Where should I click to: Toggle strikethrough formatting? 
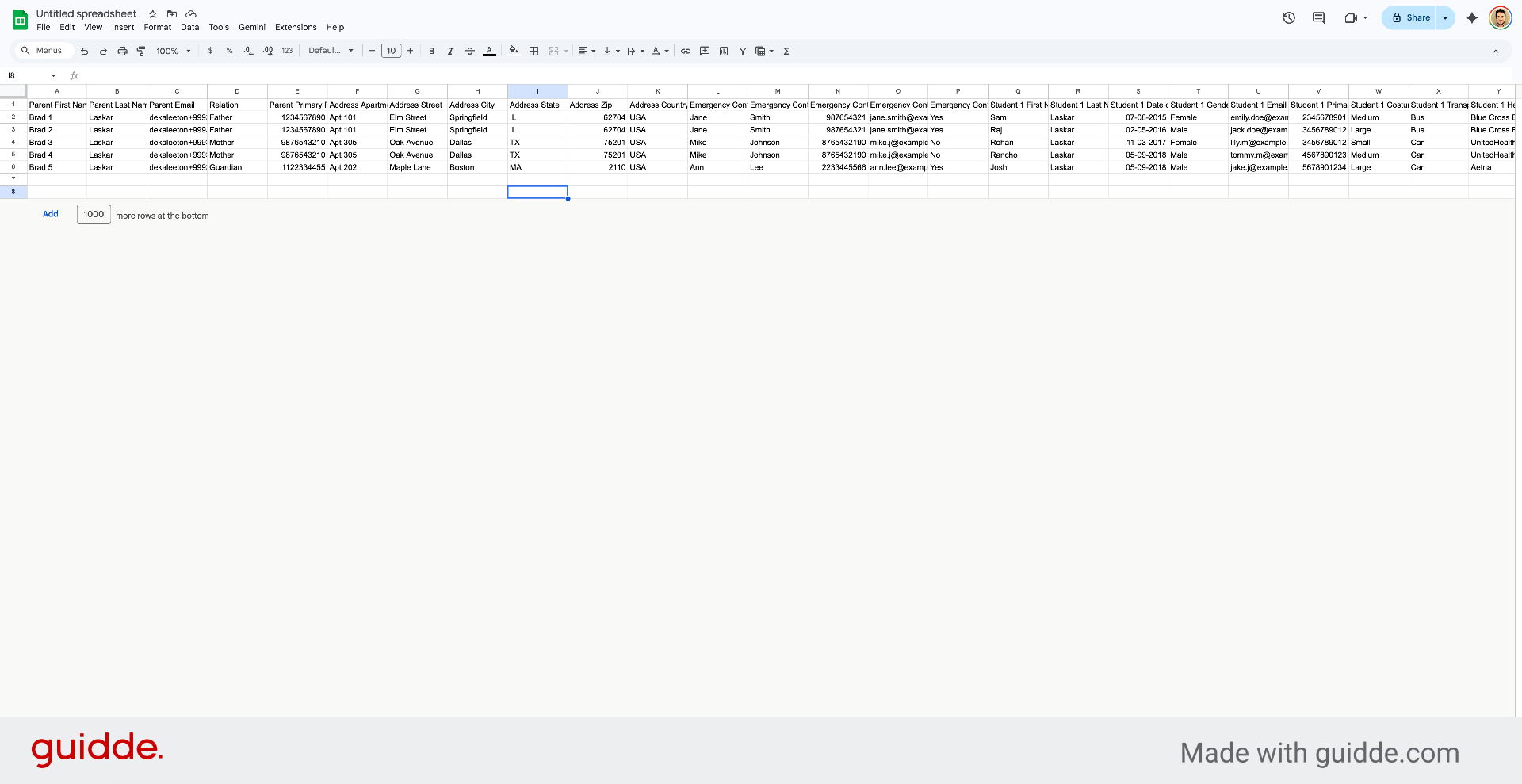(470, 51)
